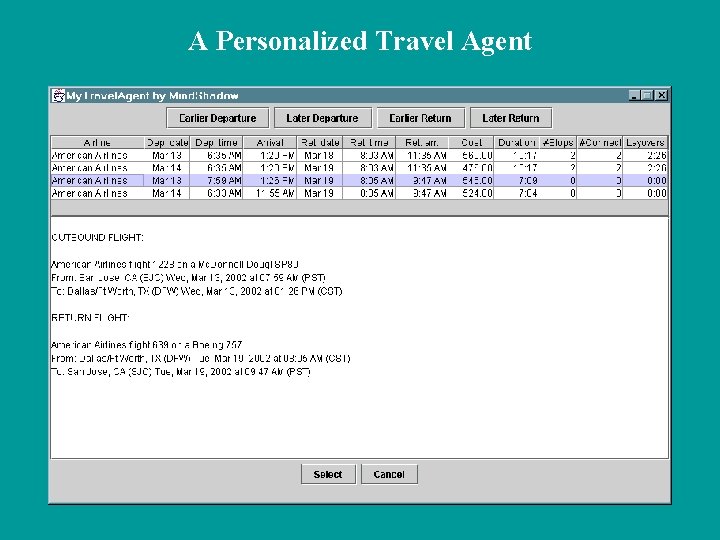Screen dimensions: 720x540
Task: Click the Ret. arr. column header
Action: (x=422, y=142)
